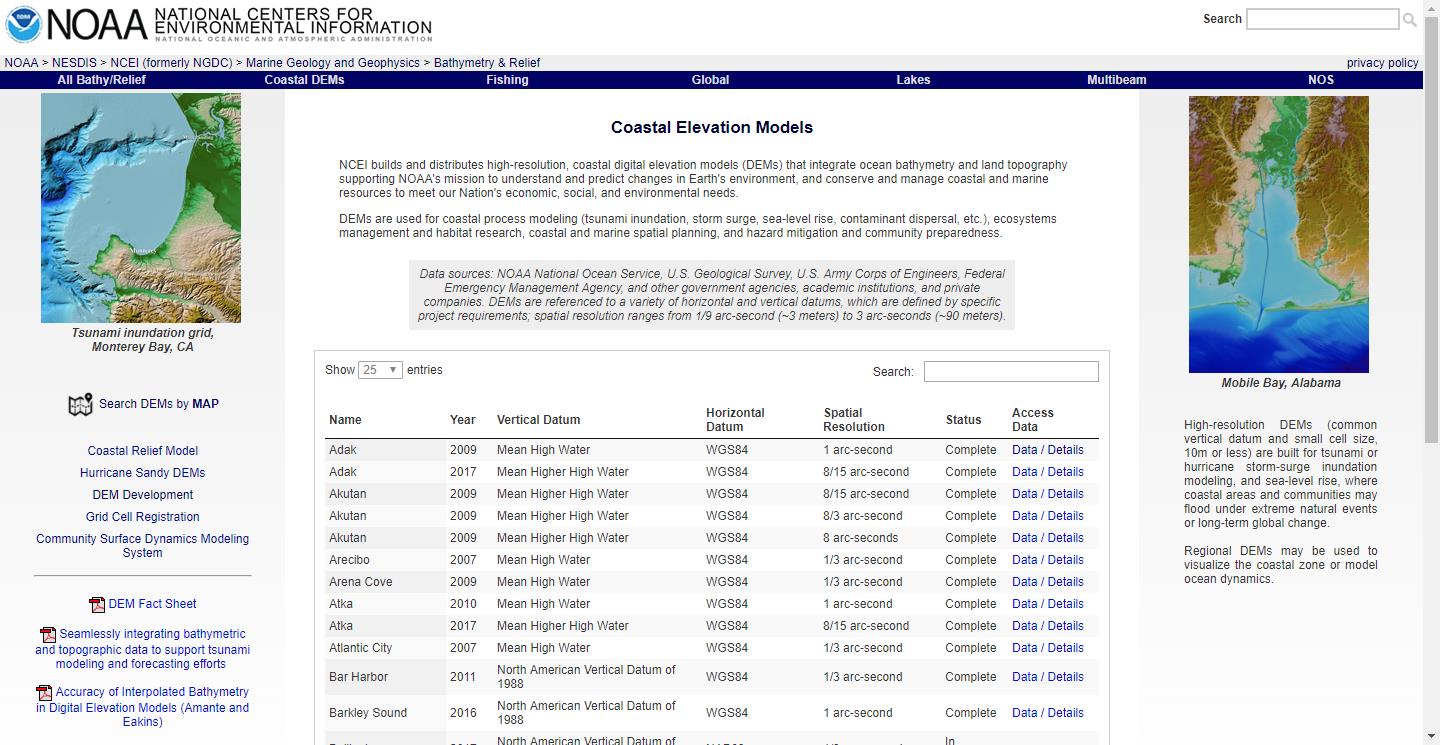Open the Show entries dropdown
Screen dimensions: 1440x745
[381, 370]
